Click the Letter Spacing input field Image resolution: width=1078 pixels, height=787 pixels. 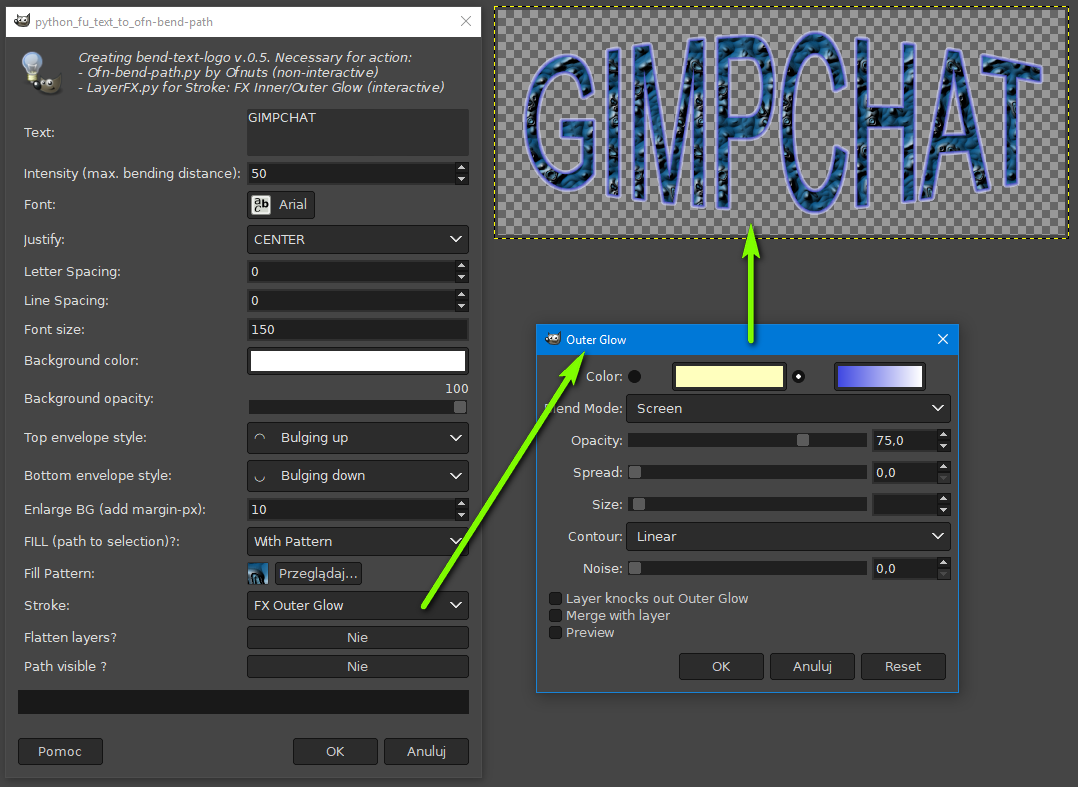point(351,271)
